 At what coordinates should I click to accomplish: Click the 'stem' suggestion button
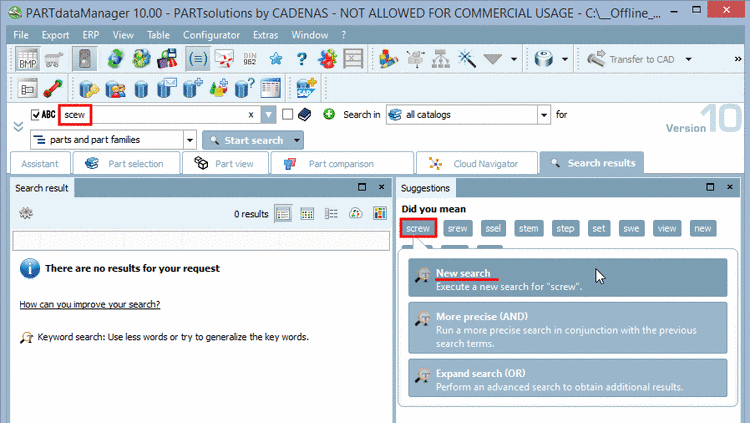tap(529, 228)
